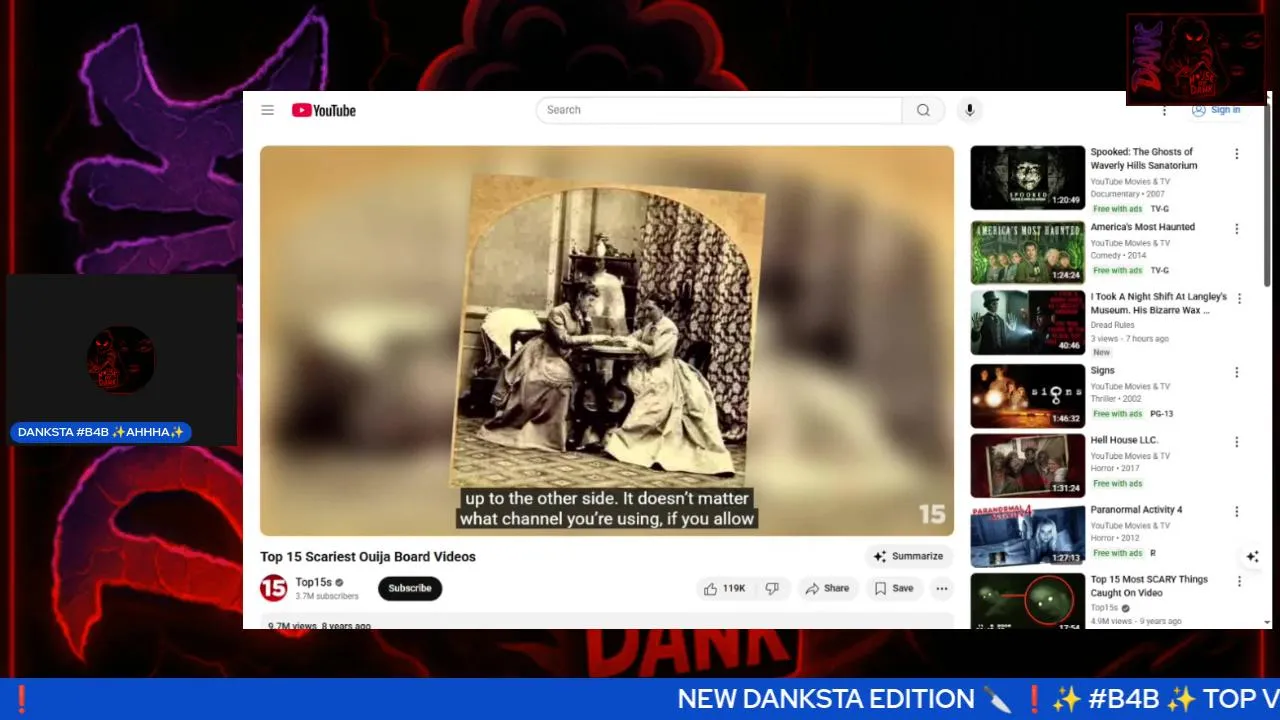This screenshot has height=720, width=1280.
Task: Open options menu for Signs movie
Action: point(1237,372)
